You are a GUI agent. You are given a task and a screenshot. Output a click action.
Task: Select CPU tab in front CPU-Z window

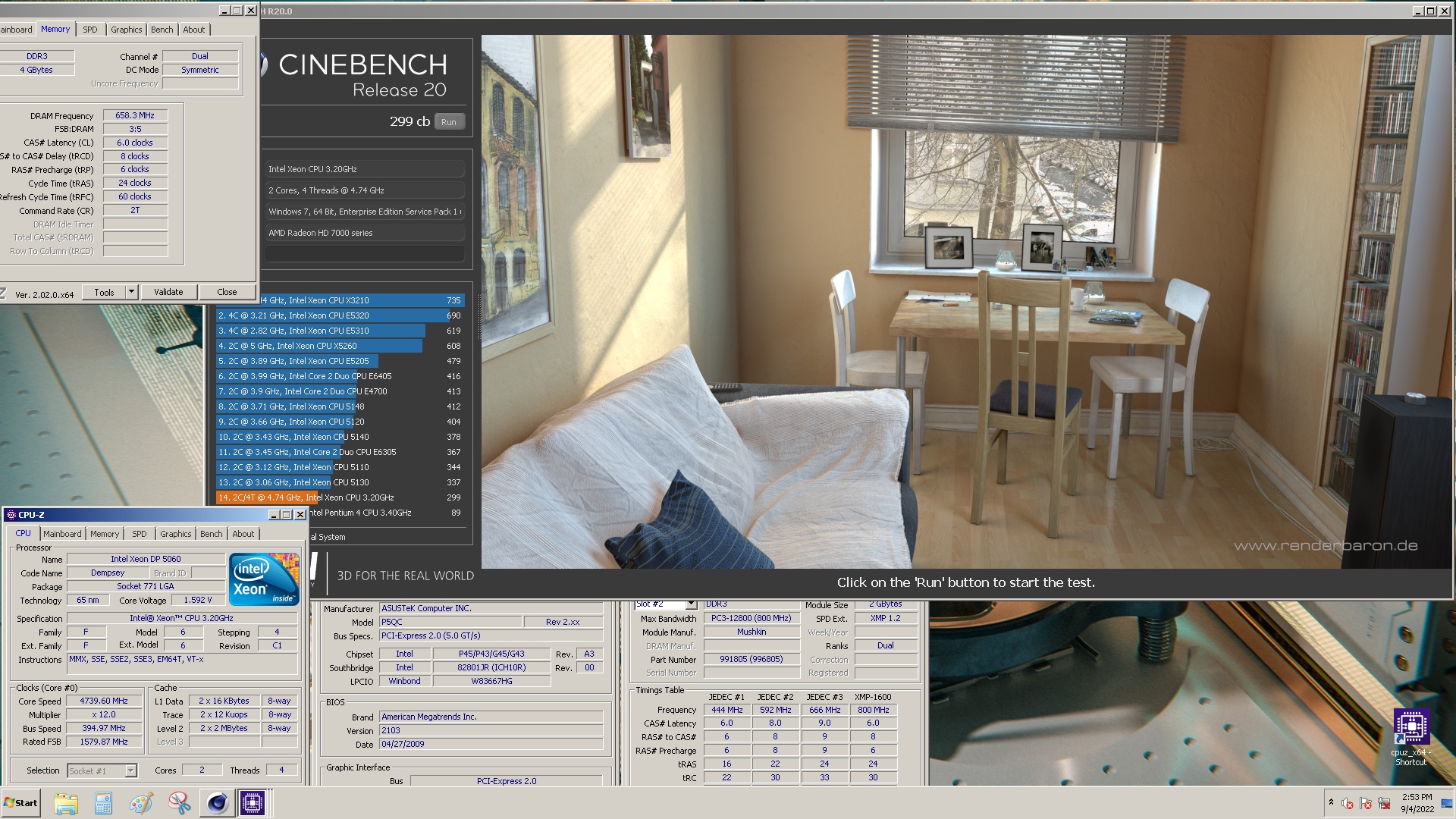point(24,534)
